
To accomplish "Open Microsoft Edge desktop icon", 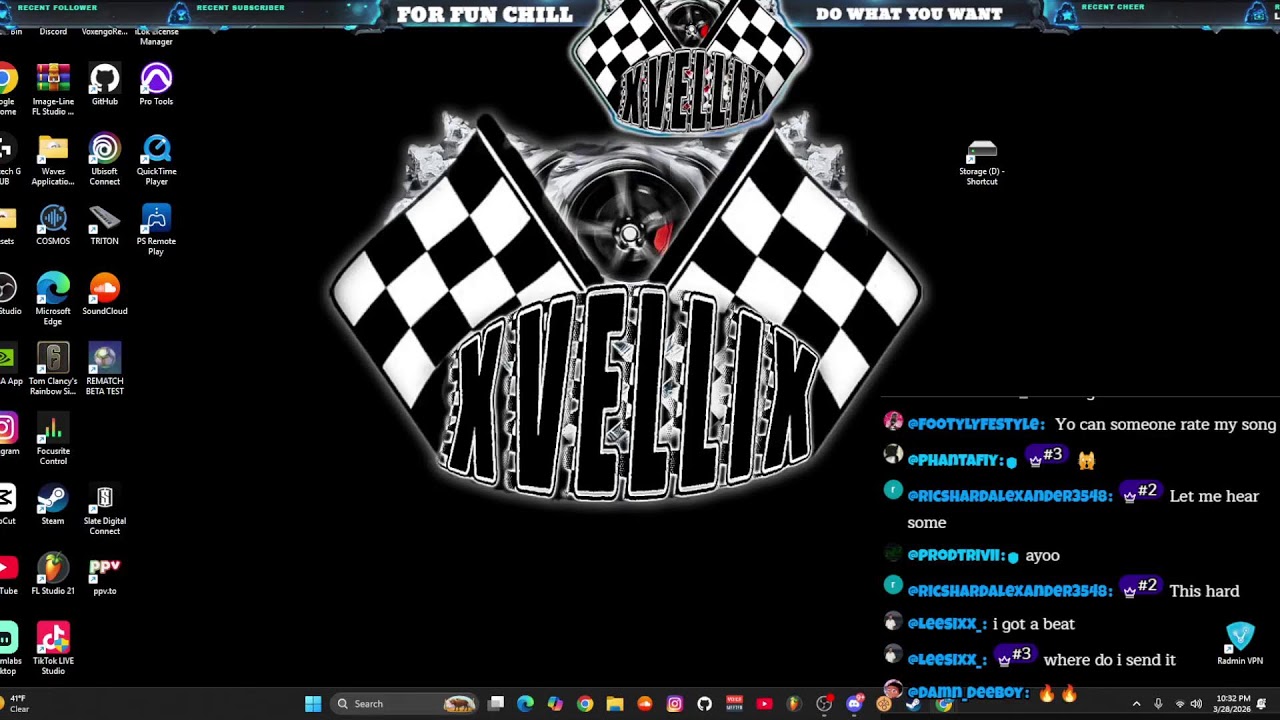I will click(53, 300).
